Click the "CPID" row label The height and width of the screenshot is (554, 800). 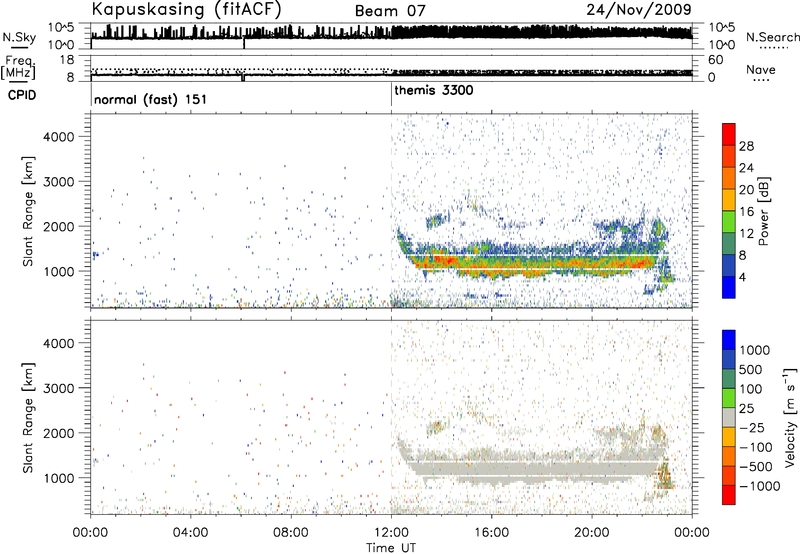[x=22, y=95]
